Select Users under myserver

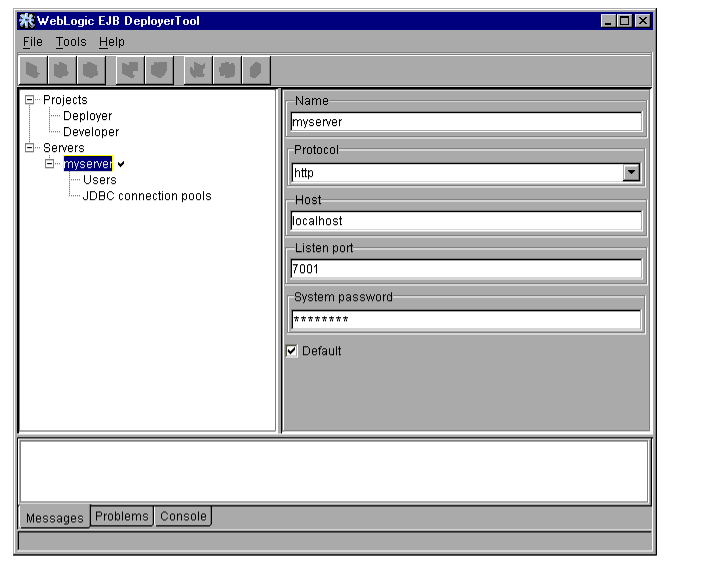tap(100, 180)
